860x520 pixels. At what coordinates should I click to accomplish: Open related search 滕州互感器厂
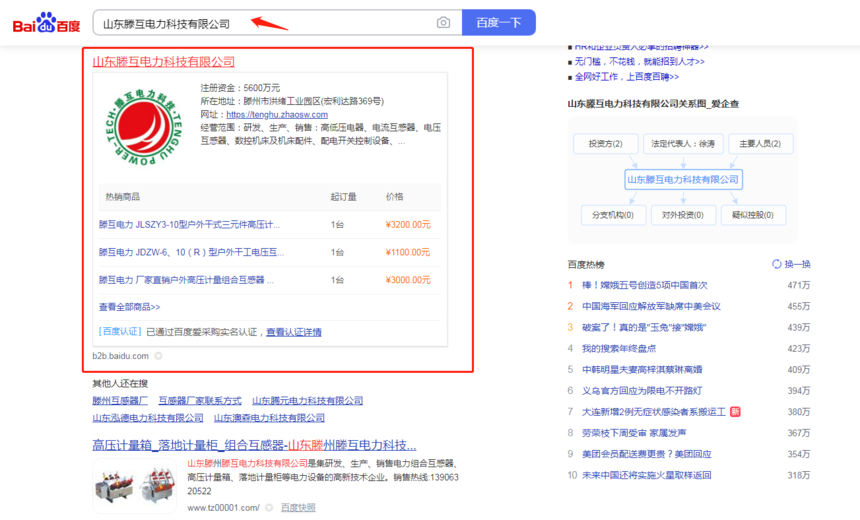120,400
